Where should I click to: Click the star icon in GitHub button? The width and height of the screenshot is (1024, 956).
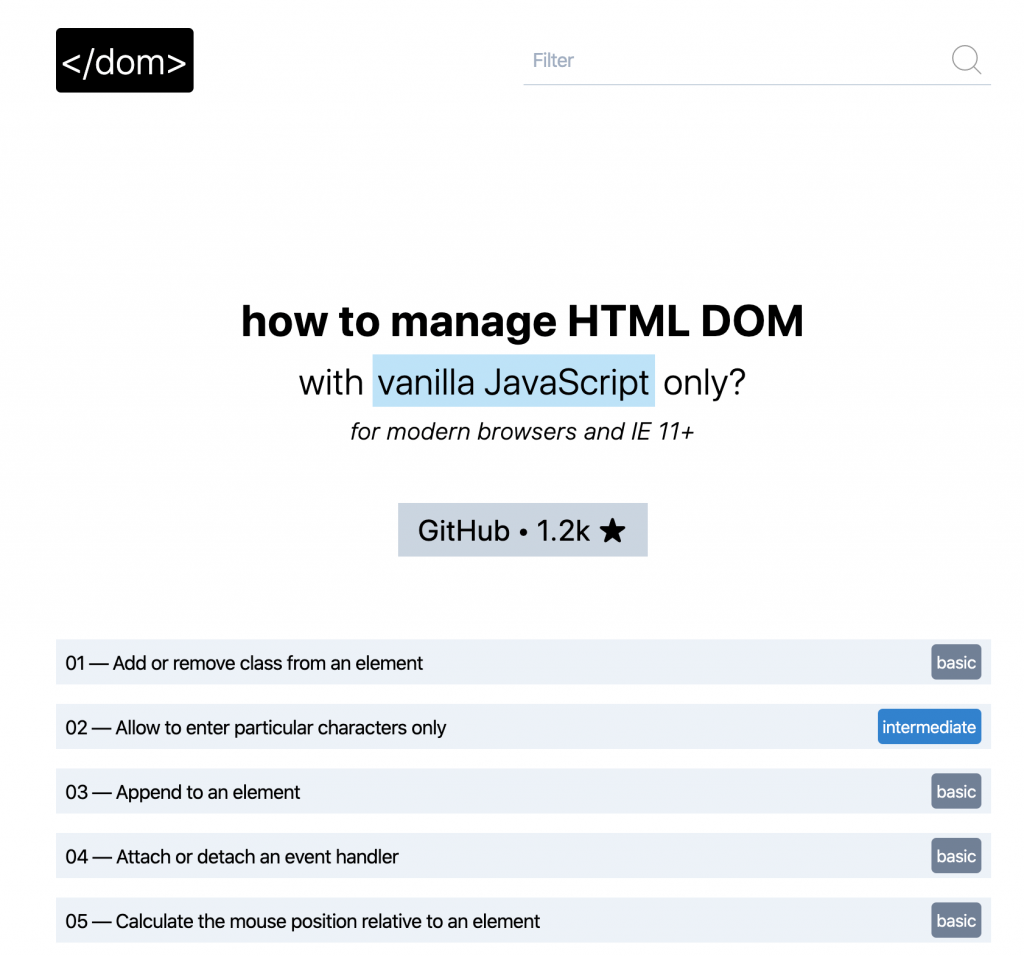click(x=612, y=531)
